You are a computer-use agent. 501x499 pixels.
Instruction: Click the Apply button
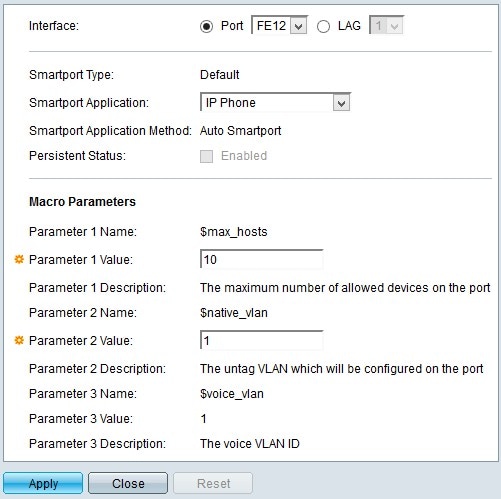pyautogui.click(x=43, y=483)
